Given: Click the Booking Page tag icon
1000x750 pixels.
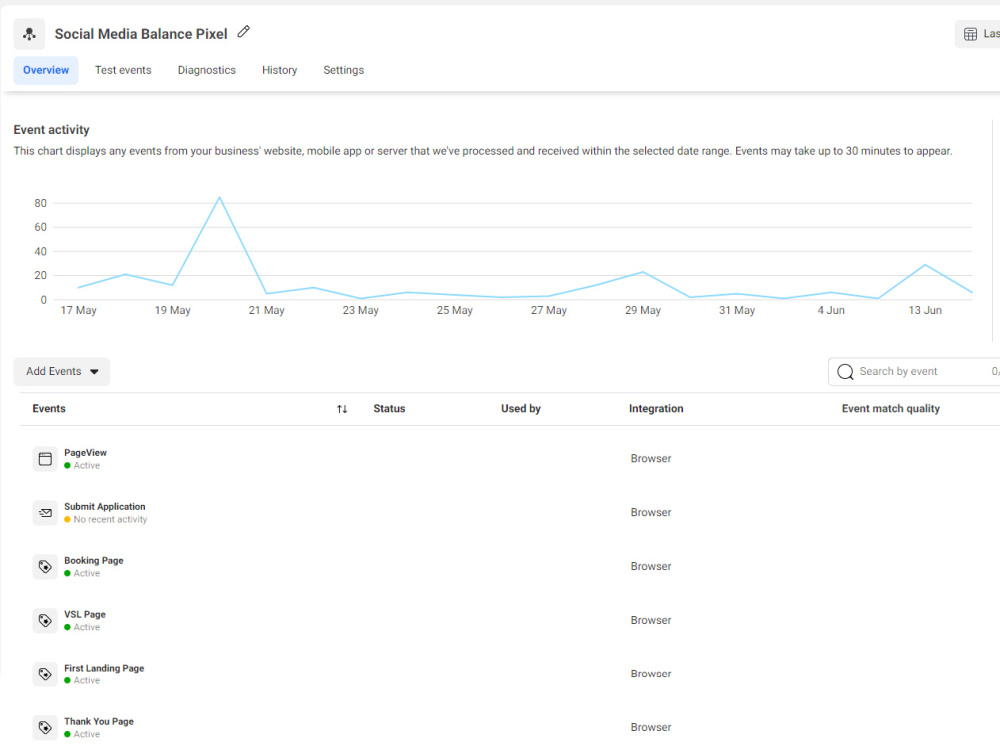Looking at the screenshot, I should (45, 566).
